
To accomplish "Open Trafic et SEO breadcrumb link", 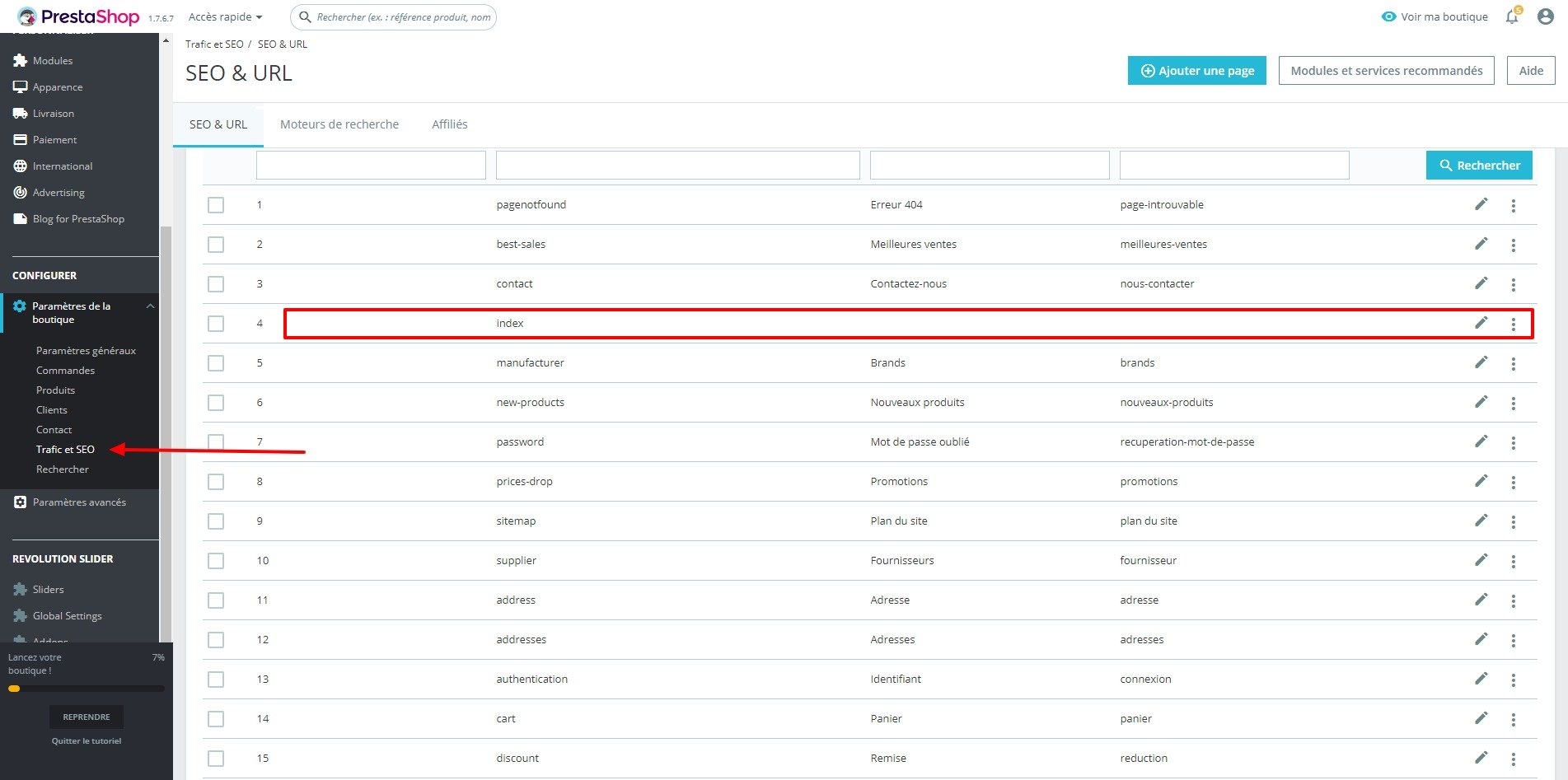I will tap(214, 44).
